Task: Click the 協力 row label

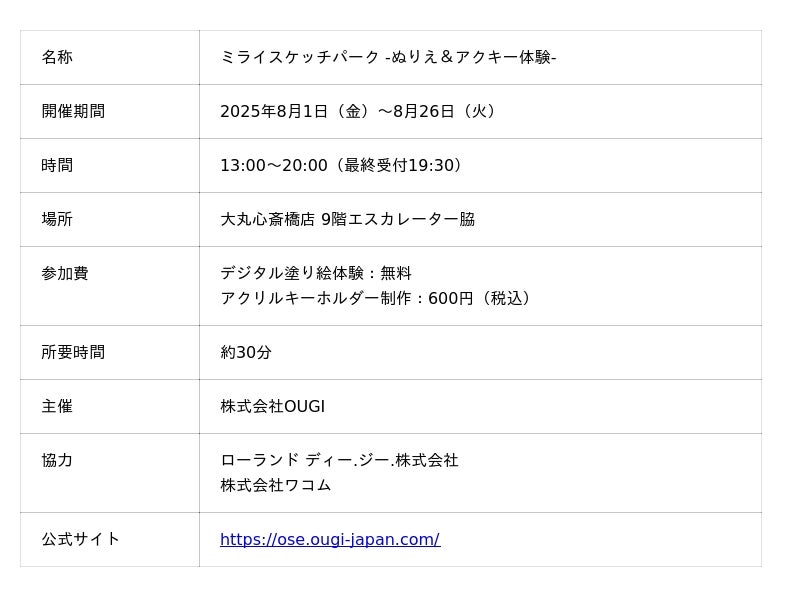Action: coord(57,461)
